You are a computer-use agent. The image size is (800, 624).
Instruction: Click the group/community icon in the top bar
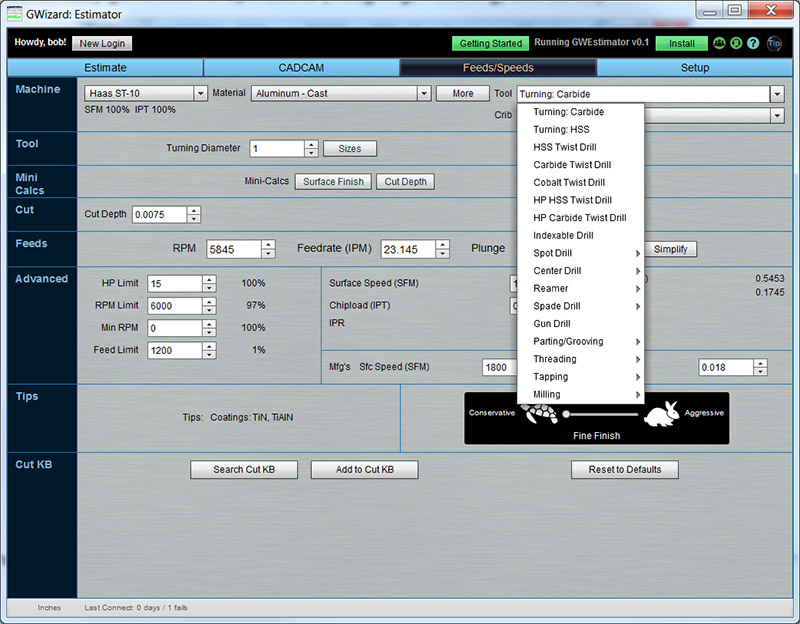coord(719,43)
